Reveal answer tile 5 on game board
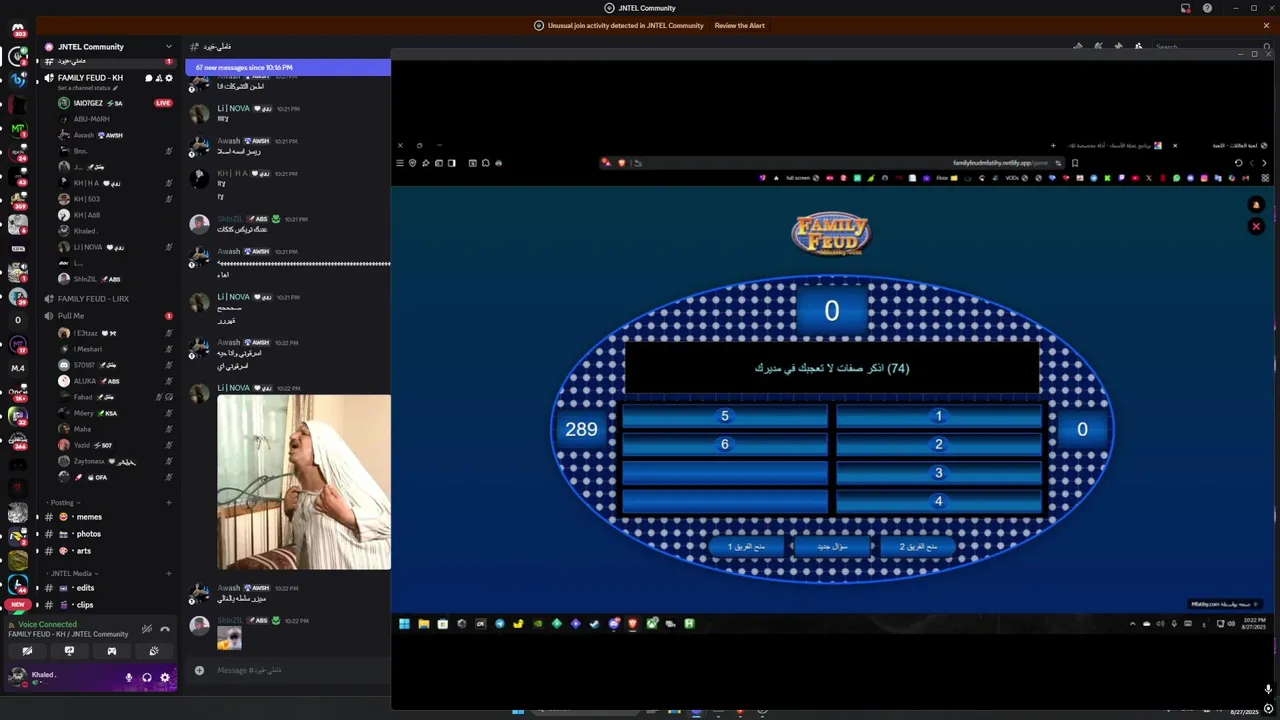 pyautogui.click(x=725, y=416)
